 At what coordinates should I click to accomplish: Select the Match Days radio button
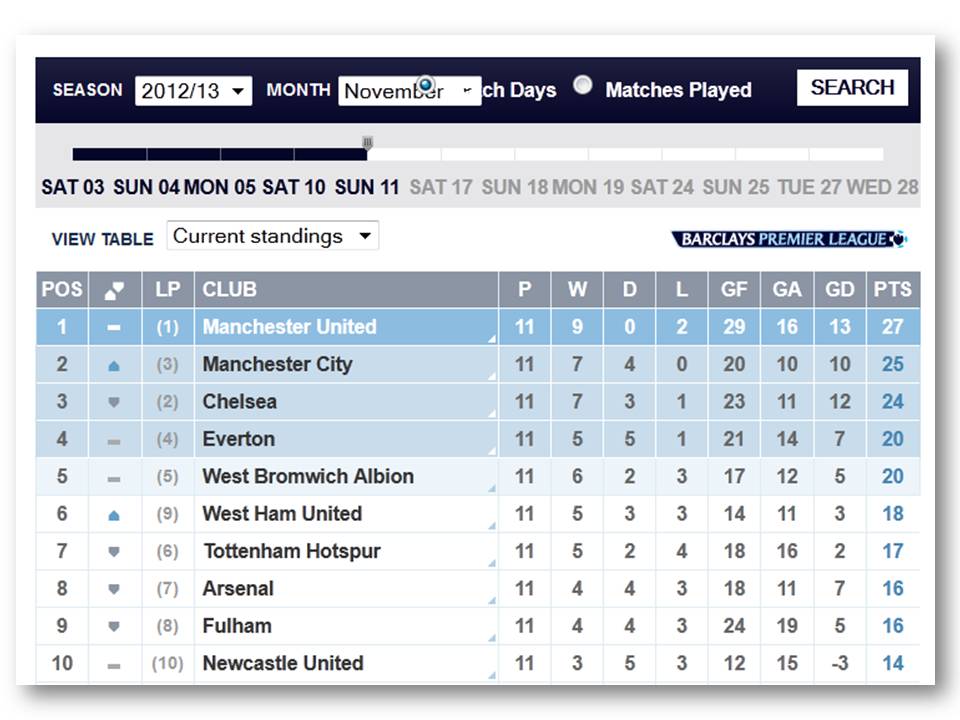point(426,85)
